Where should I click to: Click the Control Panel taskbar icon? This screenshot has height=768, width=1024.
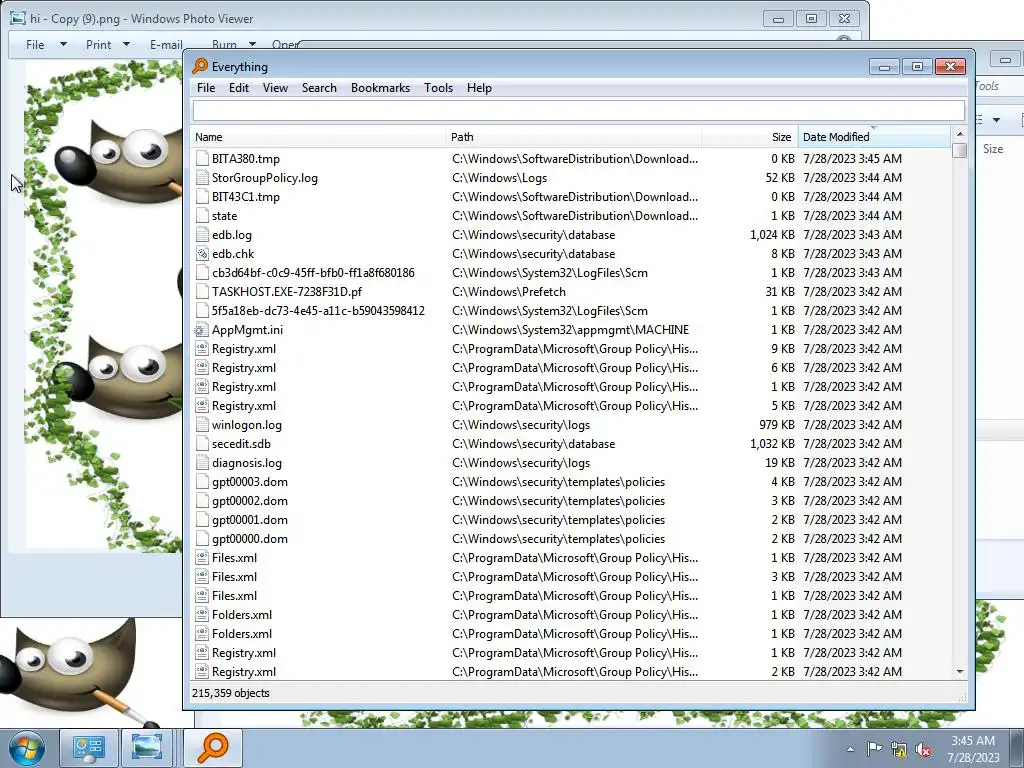tap(89, 748)
